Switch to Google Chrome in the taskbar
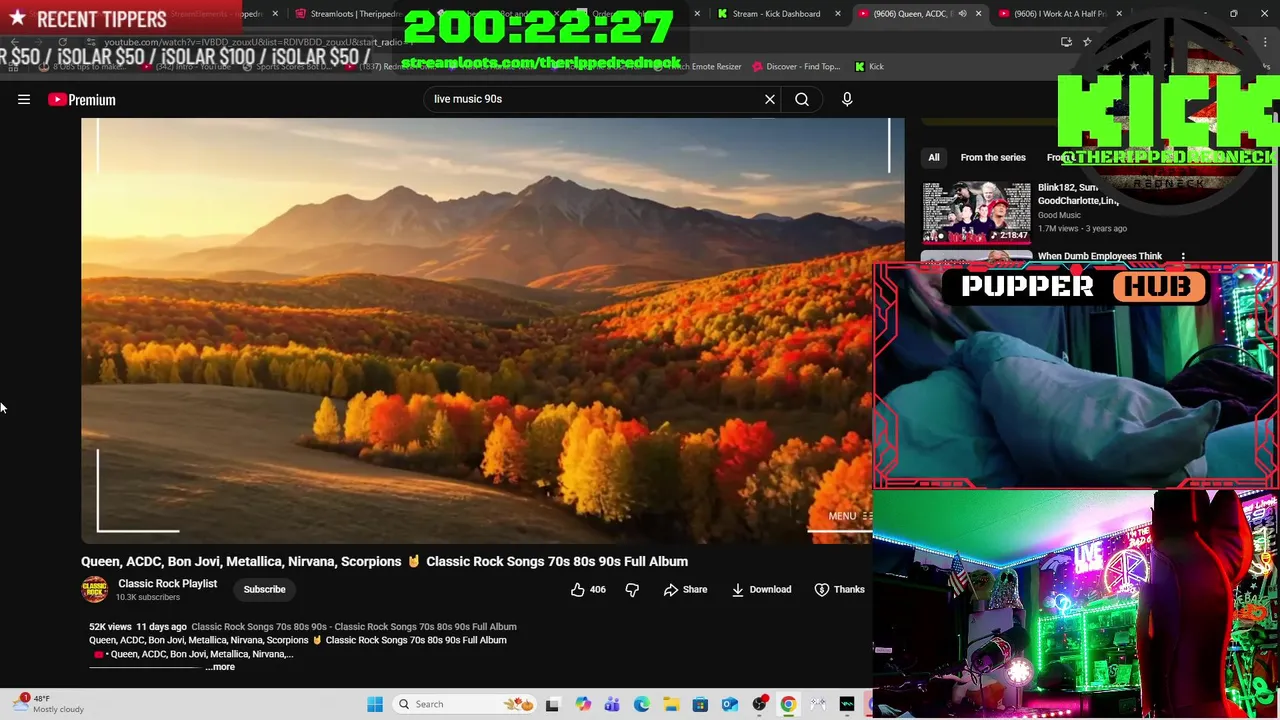The height and width of the screenshot is (720, 1280). [788, 704]
